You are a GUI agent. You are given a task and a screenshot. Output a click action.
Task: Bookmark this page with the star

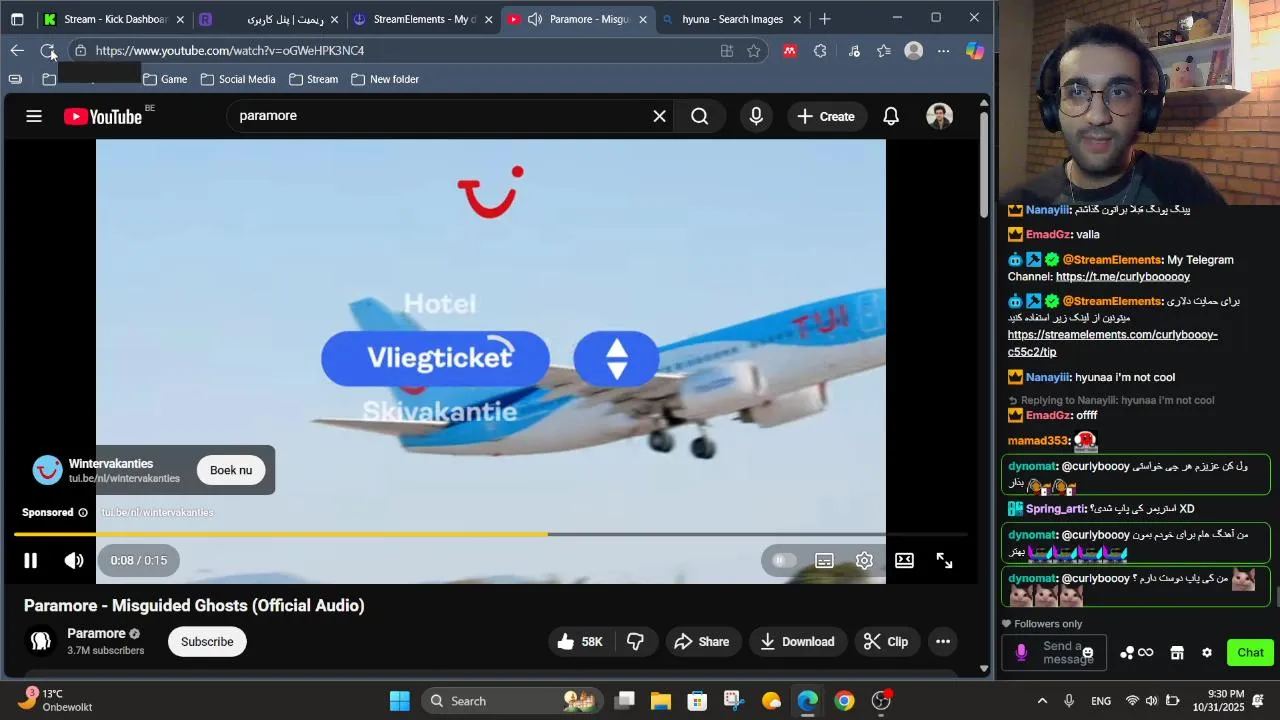(x=754, y=51)
